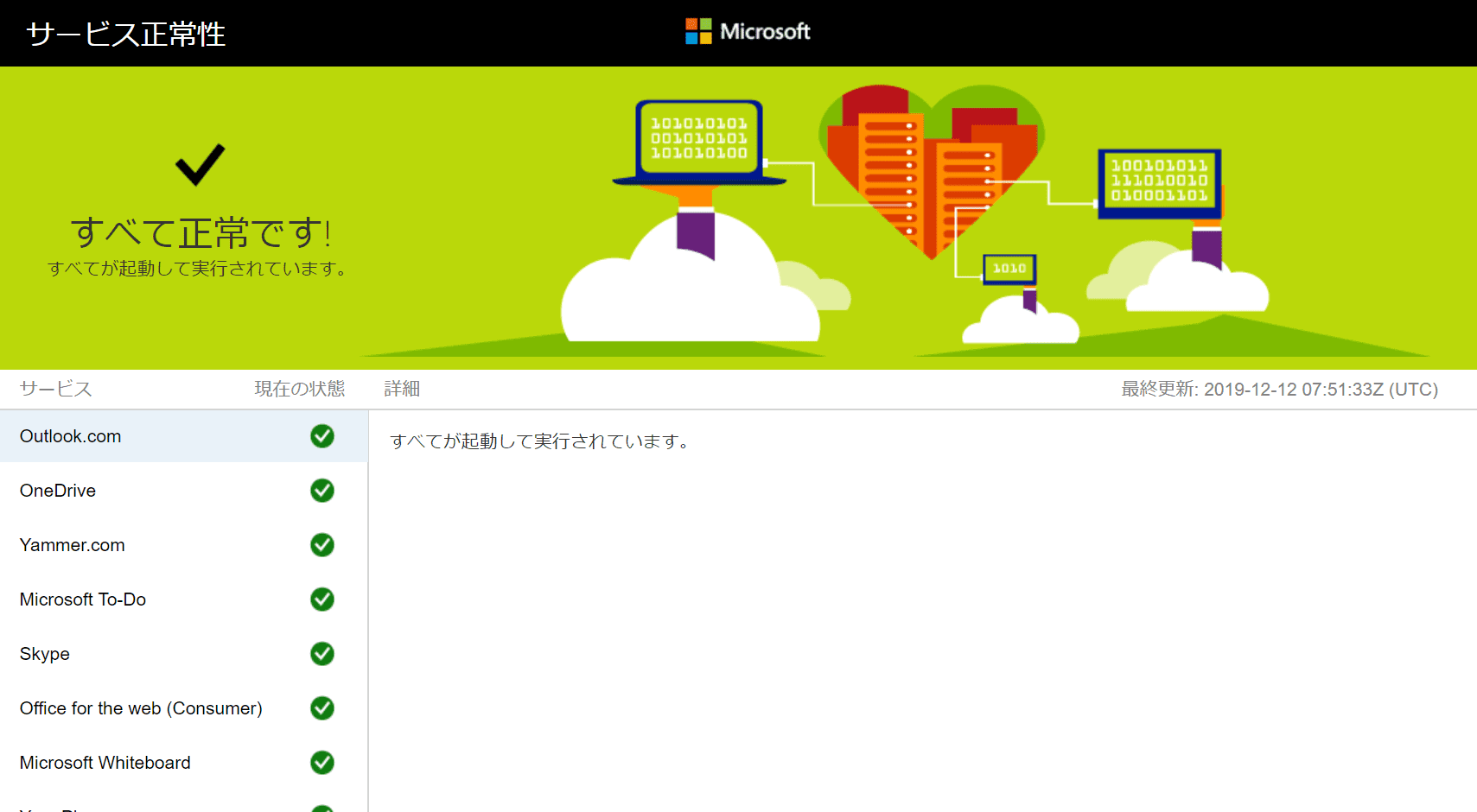Click the すべて正常です! heading
The width and height of the screenshot is (1477, 812).
click(201, 233)
